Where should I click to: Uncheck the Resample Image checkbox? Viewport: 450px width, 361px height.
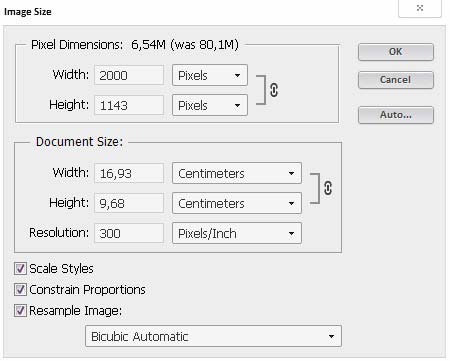click(x=20, y=311)
